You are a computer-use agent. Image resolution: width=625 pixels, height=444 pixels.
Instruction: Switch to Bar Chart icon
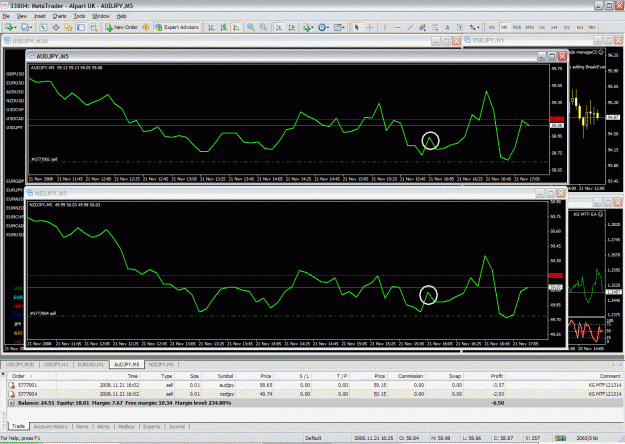[x=211, y=27]
